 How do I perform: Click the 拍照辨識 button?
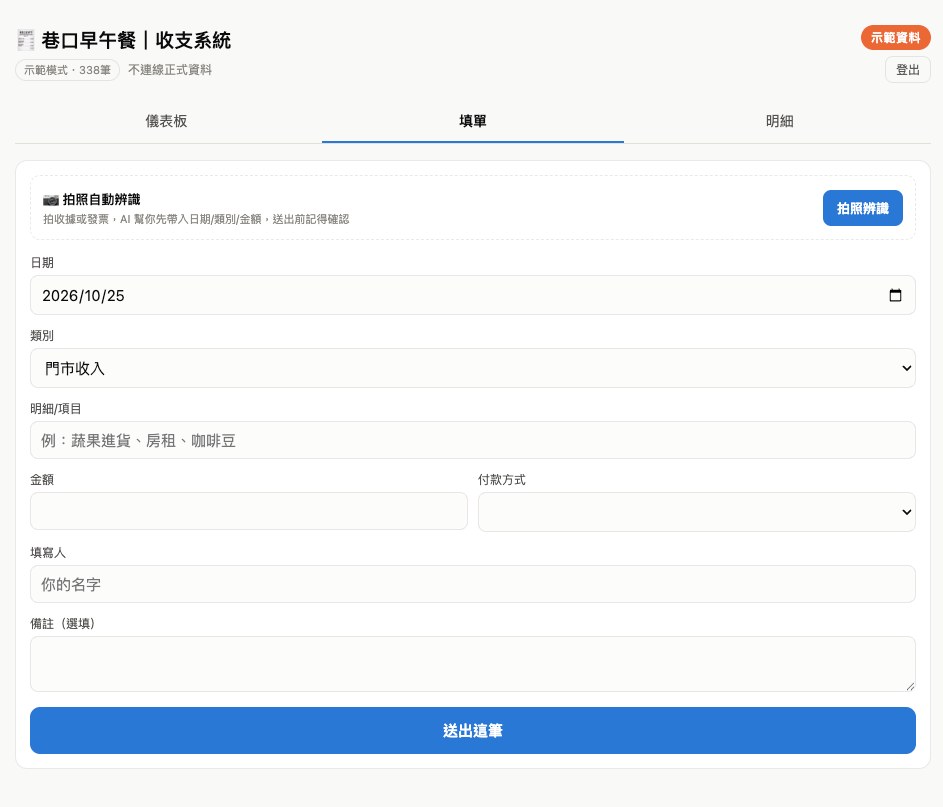click(862, 208)
